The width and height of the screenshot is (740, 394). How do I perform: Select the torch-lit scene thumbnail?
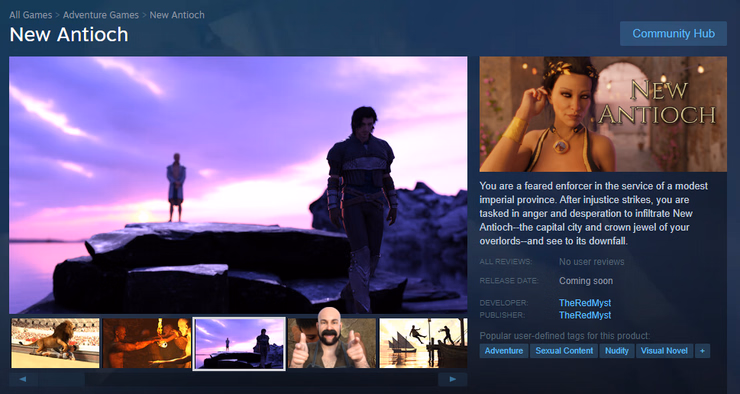click(147, 343)
